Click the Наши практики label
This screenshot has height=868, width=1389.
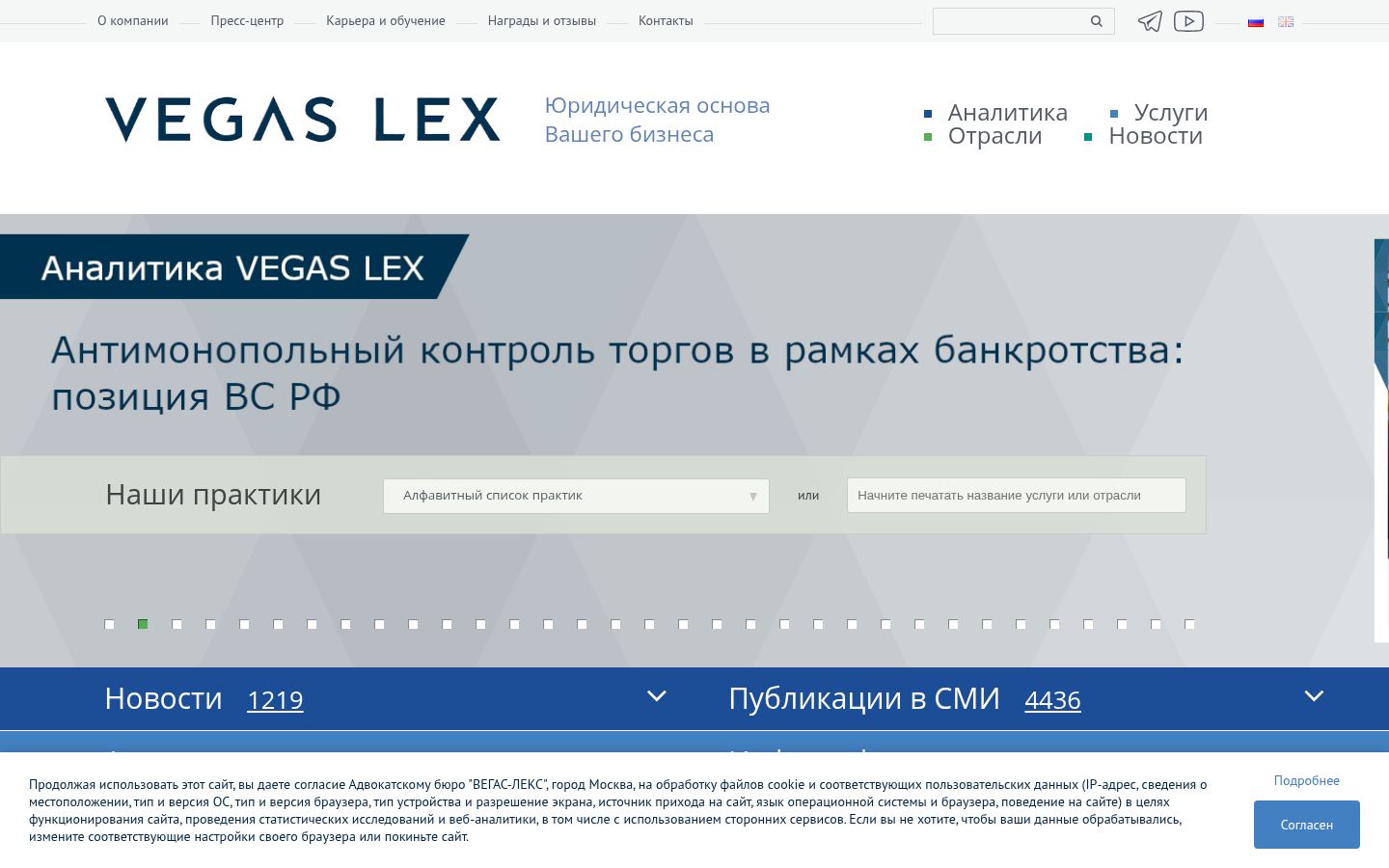tap(213, 494)
